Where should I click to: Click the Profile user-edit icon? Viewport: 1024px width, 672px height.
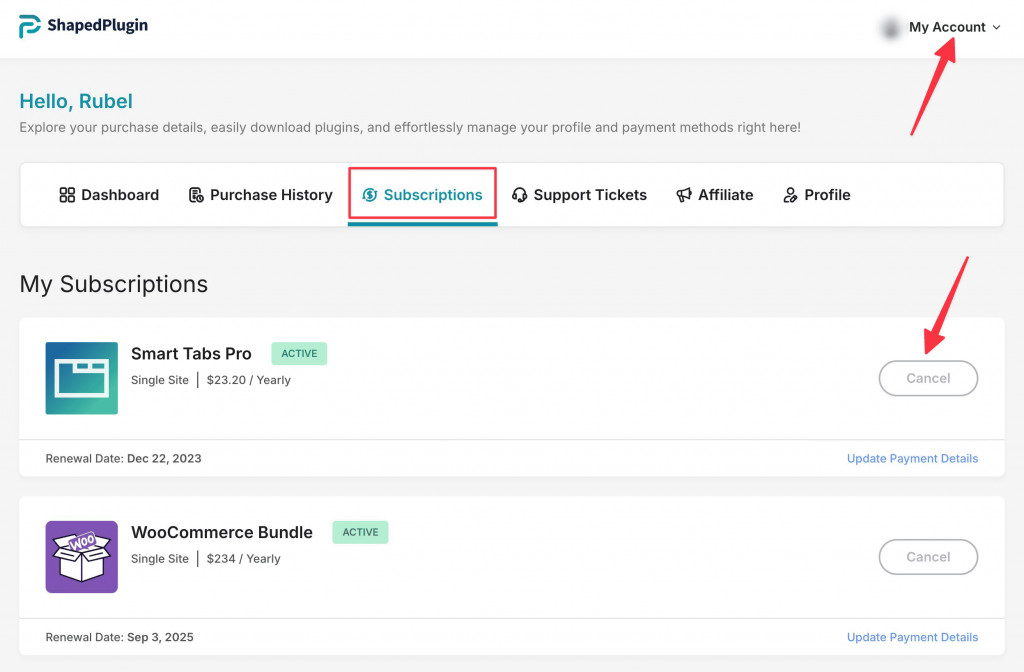790,195
